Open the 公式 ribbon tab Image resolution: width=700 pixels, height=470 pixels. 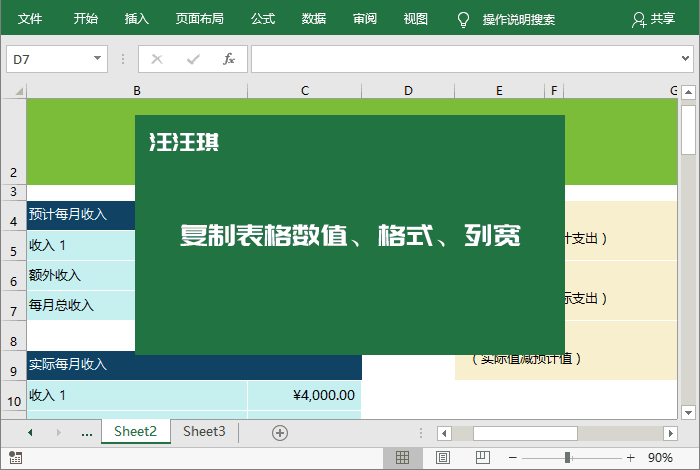coord(263,19)
